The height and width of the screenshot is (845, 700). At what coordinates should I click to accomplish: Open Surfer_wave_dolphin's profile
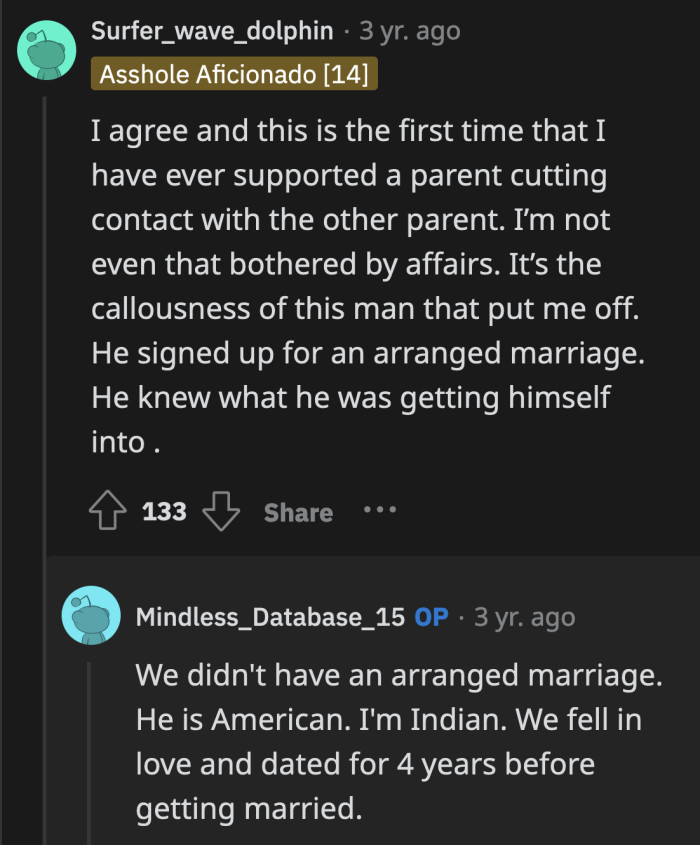tap(212, 30)
